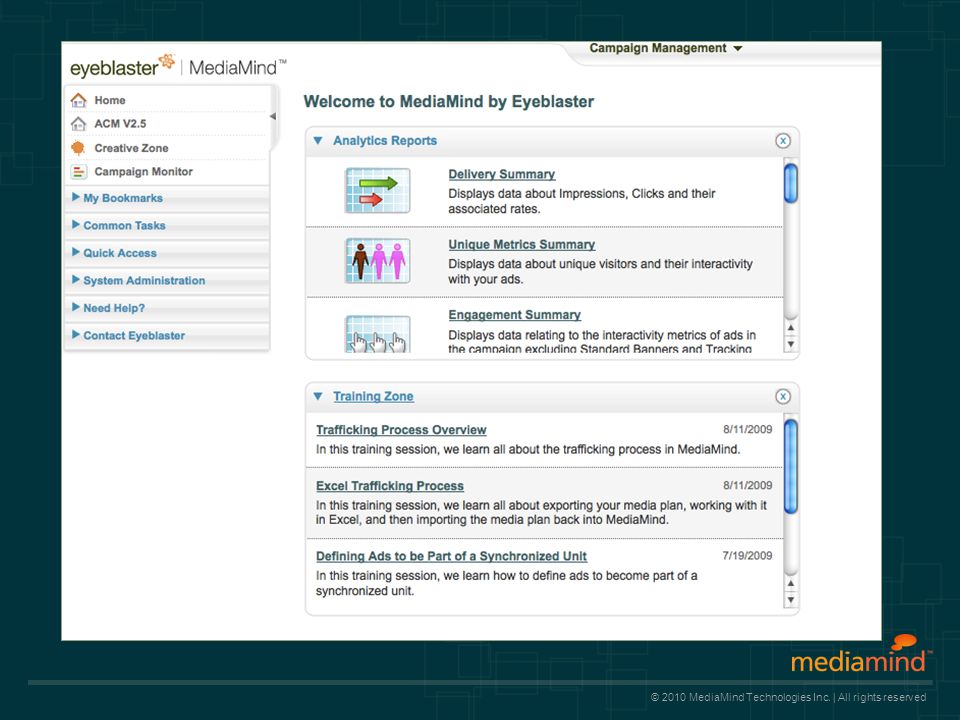Expand Contact Eyeblaster section

click(x=167, y=336)
